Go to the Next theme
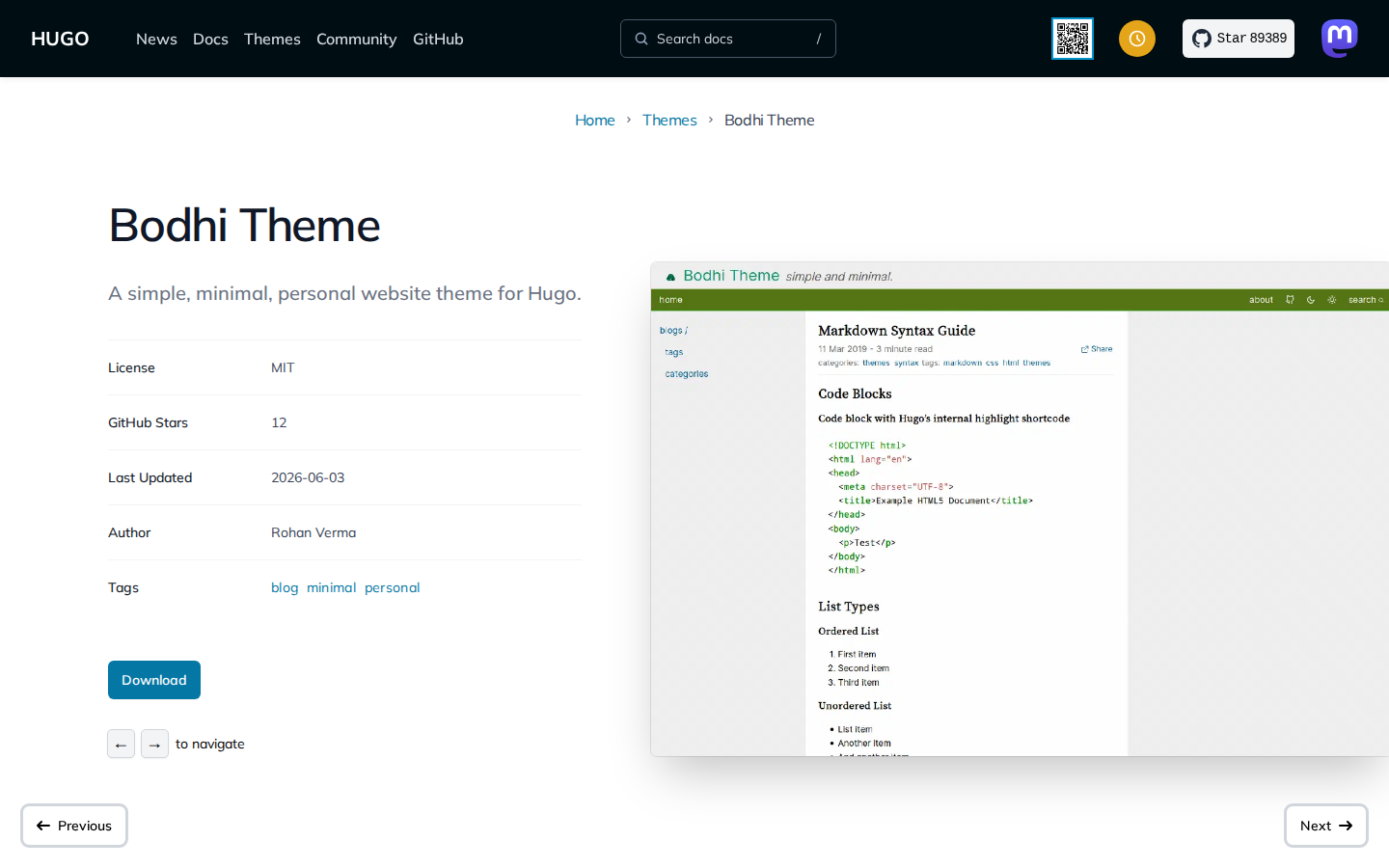 click(1326, 826)
